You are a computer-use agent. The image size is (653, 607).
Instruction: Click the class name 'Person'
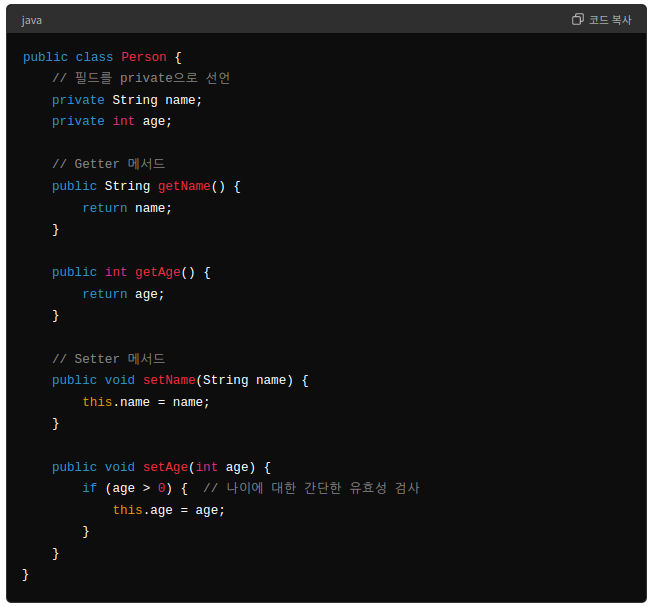click(144, 57)
